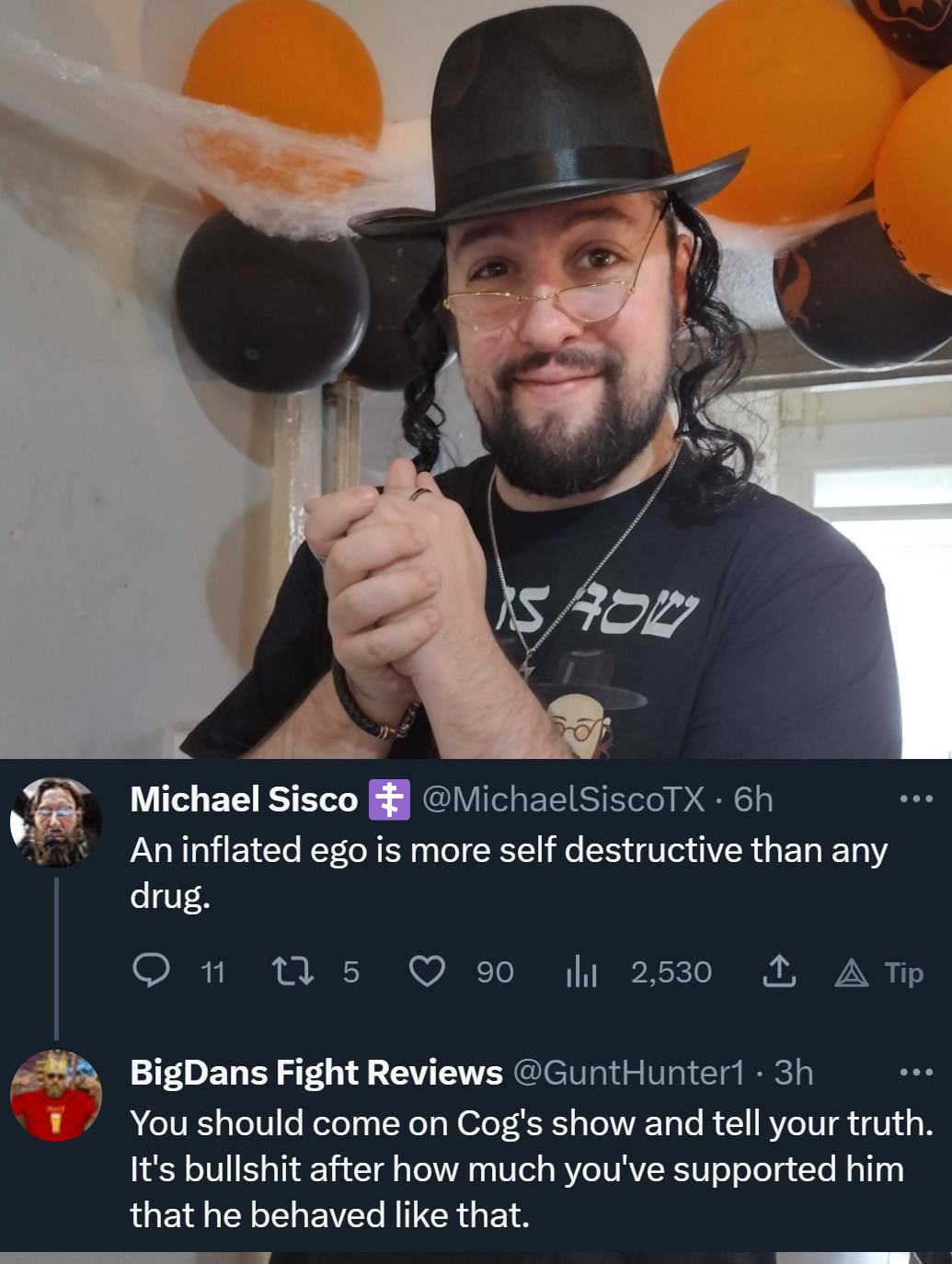Open the attached photo of man in hat
This screenshot has width=952, height=1264.
coord(476,379)
